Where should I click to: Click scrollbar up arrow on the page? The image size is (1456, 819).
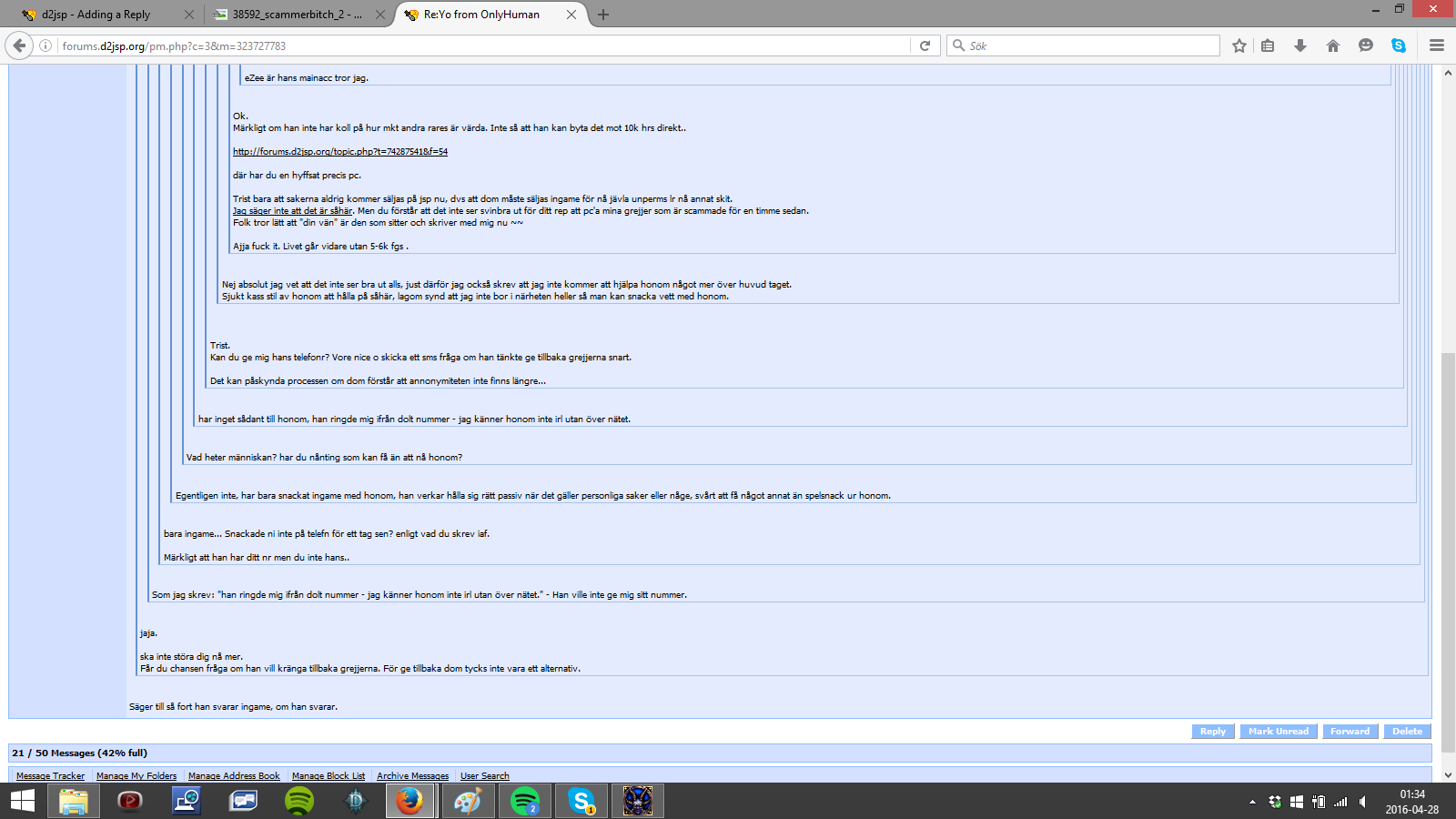(1448, 72)
